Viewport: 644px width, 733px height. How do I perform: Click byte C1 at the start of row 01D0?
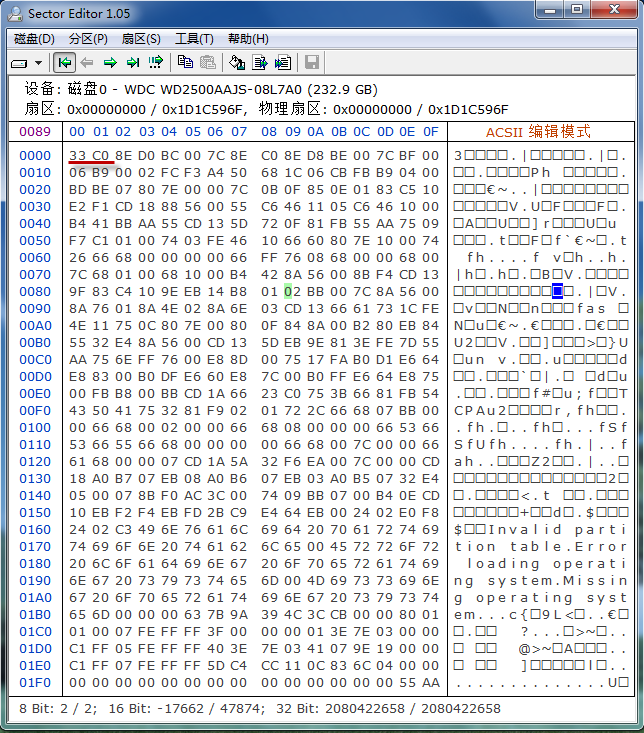pyautogui.click(x=77, y=649)
